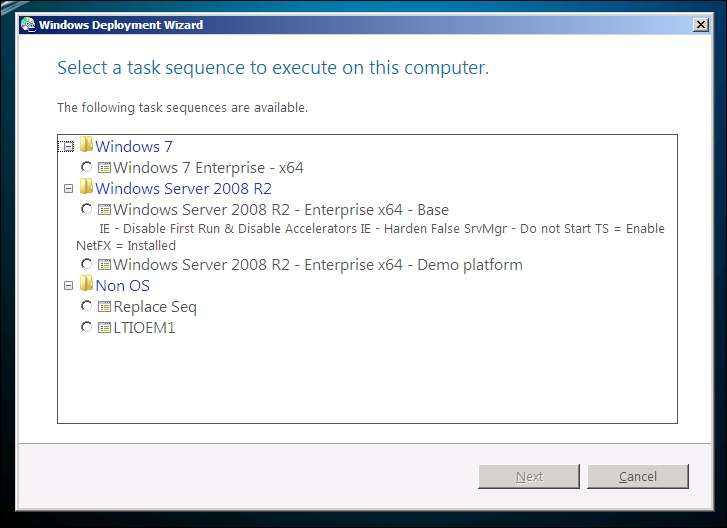Select the Enterprise x64 Base radio button
727x528 pixels.
(x=87, y=210)
